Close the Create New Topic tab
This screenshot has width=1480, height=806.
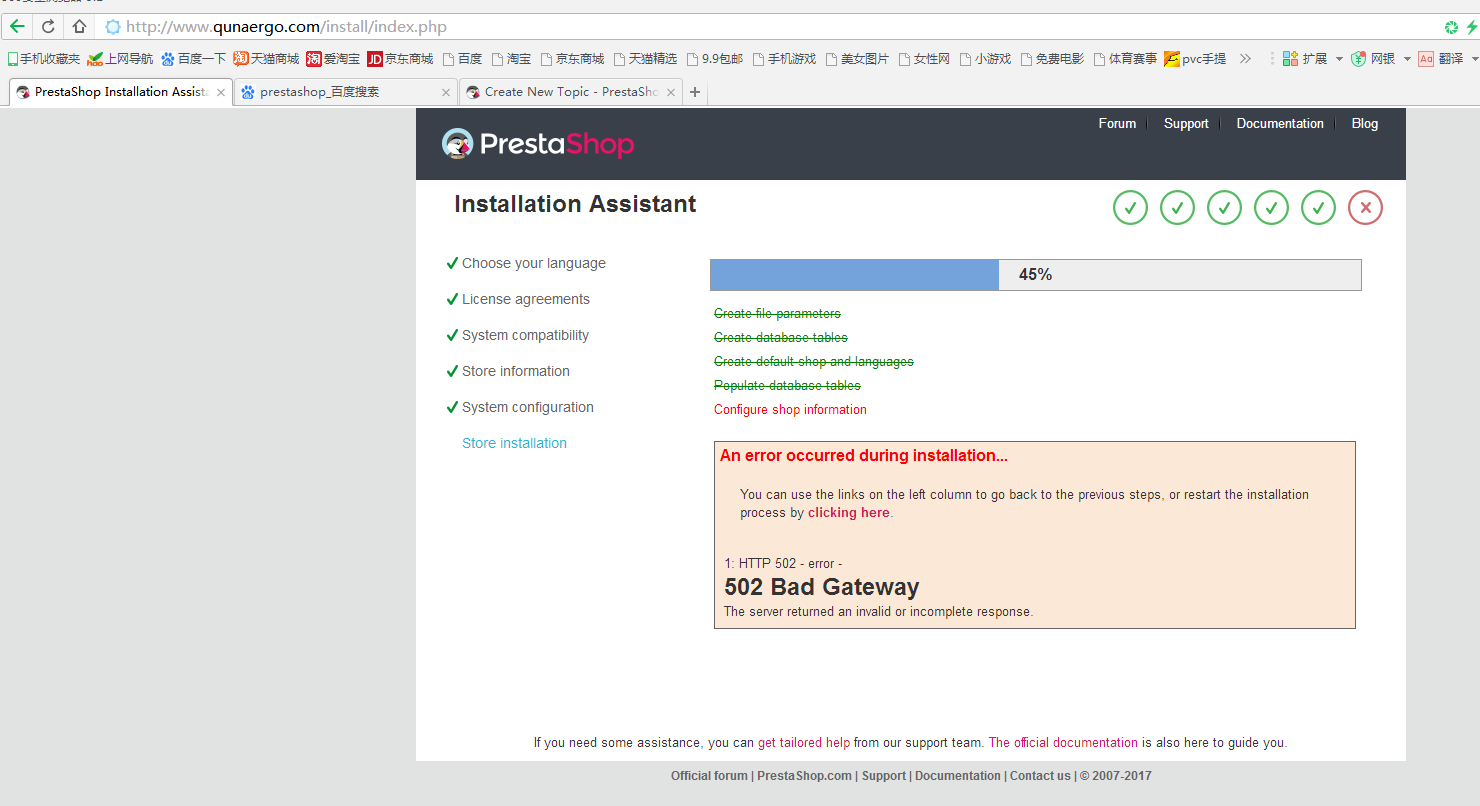(x=670, y=92)
